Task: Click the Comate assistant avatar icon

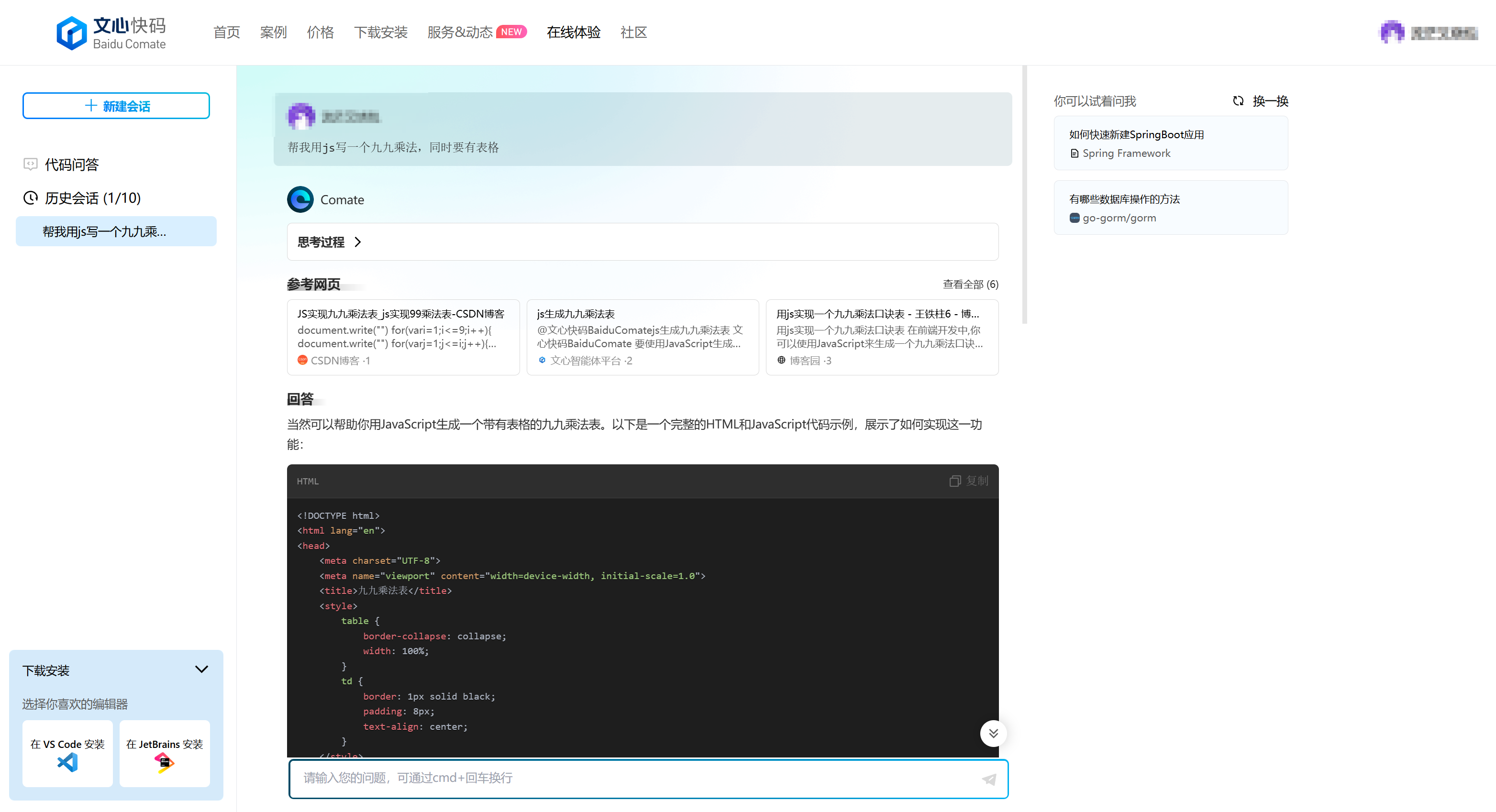Action: (x=300, y=200)
